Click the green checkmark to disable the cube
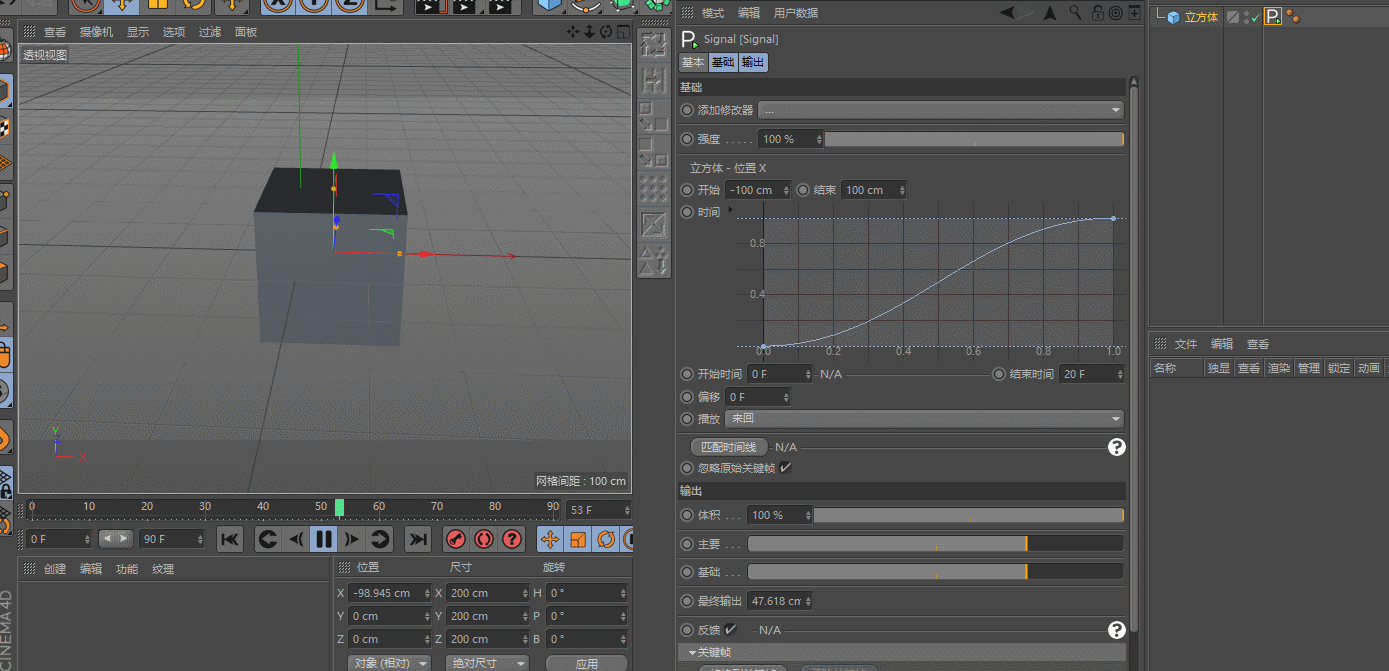This screenshot has width=1389, height=671. coord(1255,16)
